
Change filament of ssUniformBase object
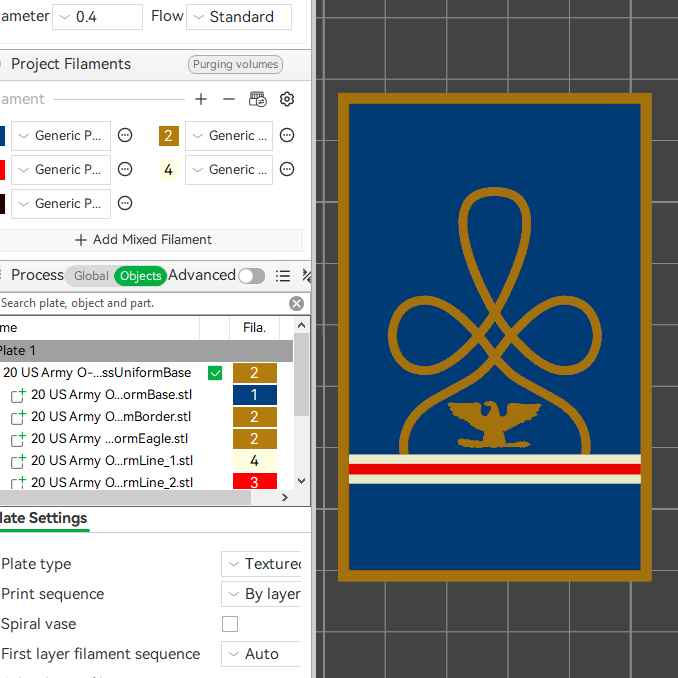pyautogui.click(x=255, y=373)
